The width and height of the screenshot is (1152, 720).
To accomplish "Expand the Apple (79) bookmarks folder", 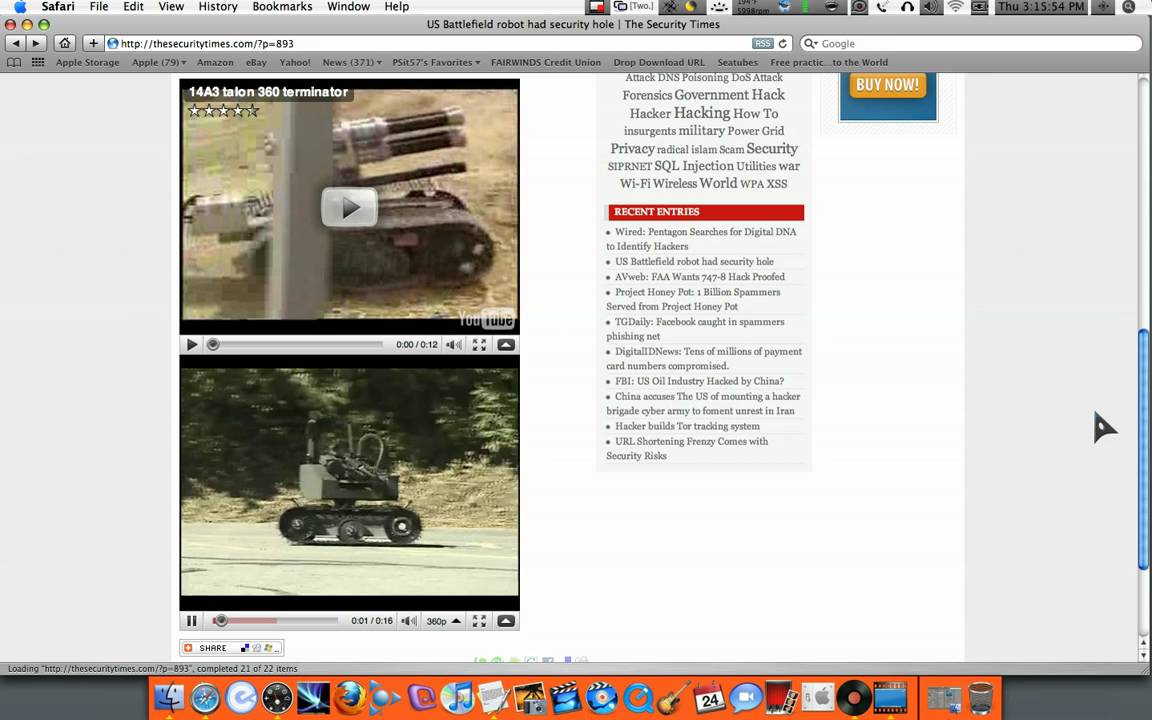I will pos(159,62).
